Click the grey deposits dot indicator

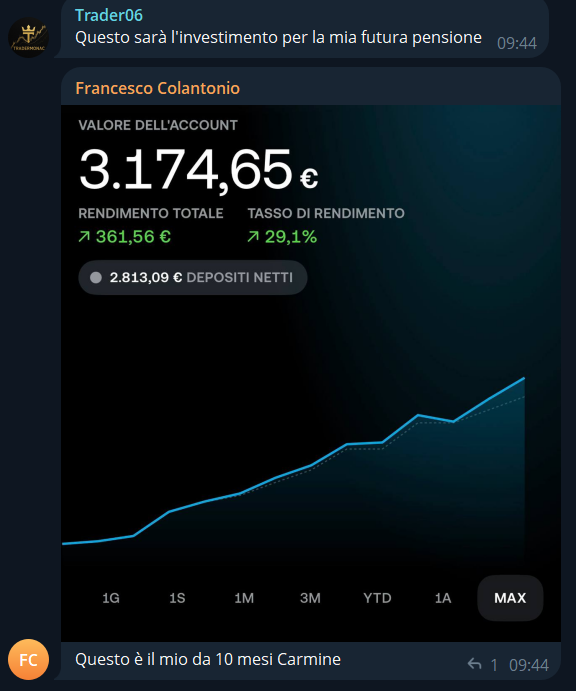point(96,278)
